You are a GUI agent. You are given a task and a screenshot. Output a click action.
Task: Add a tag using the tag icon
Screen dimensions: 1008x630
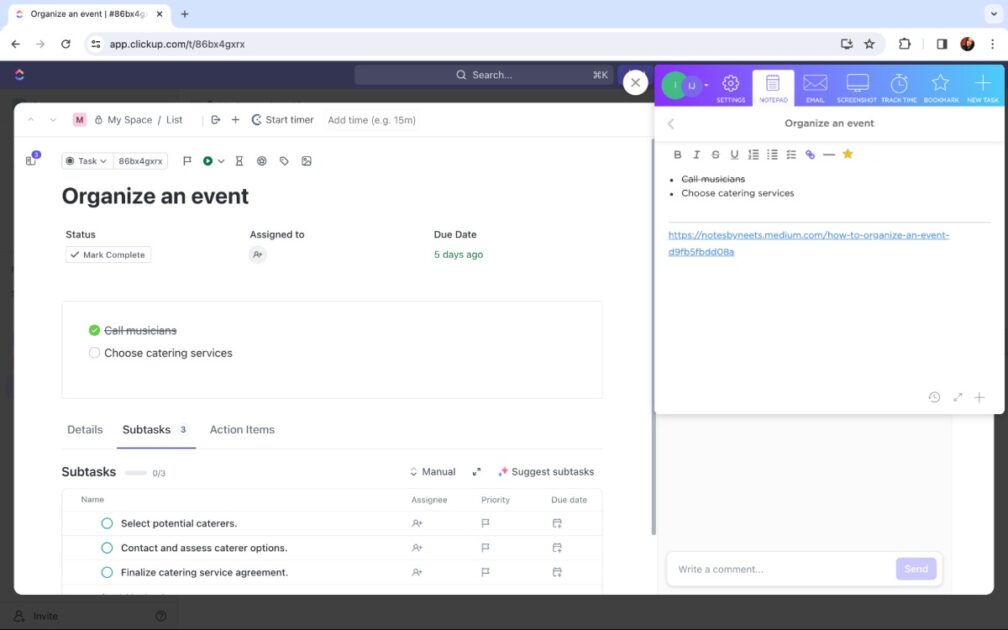click(x=282, y=160)
